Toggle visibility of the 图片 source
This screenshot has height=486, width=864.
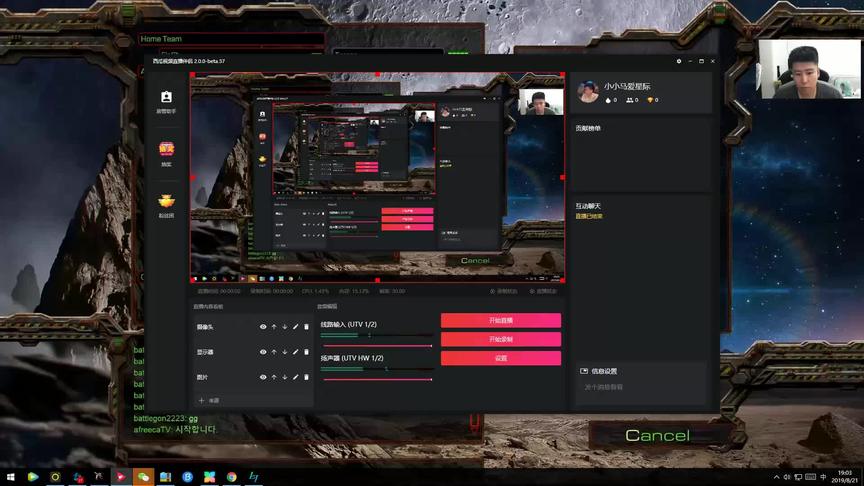click(x=263, y=377)
